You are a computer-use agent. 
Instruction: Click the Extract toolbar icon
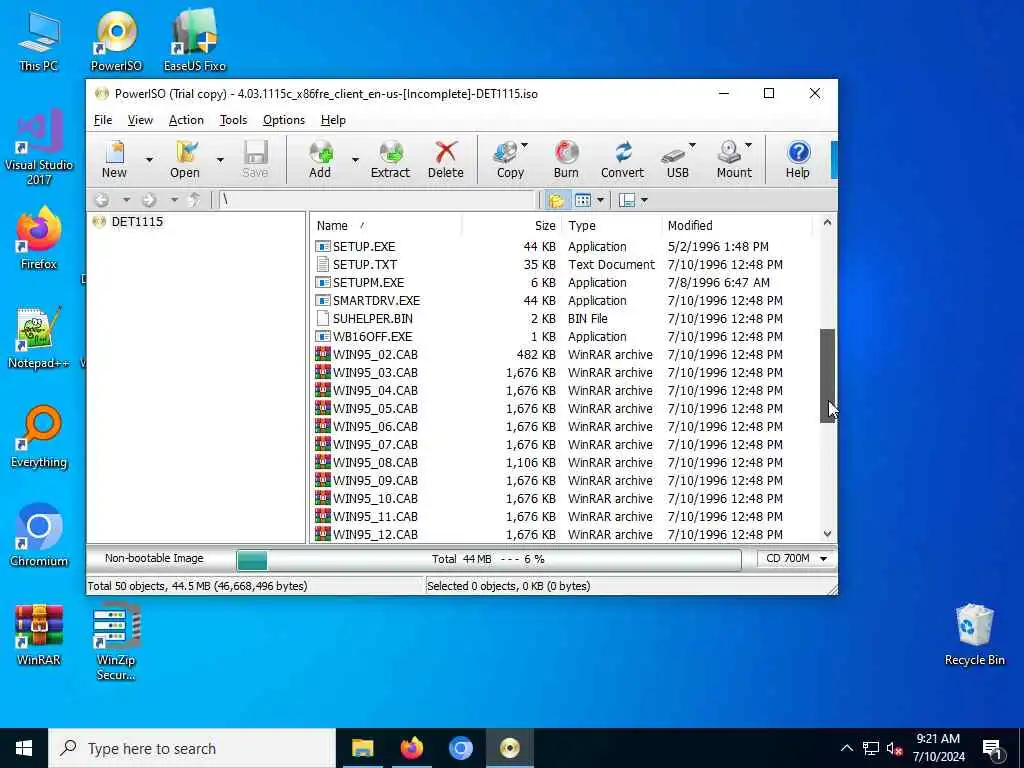390,159
